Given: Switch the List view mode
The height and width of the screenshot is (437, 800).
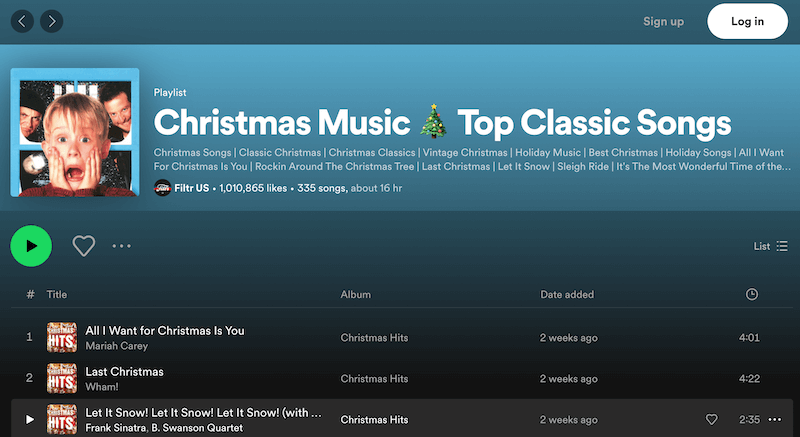Looking at the screenshot, I should point(770,245).
